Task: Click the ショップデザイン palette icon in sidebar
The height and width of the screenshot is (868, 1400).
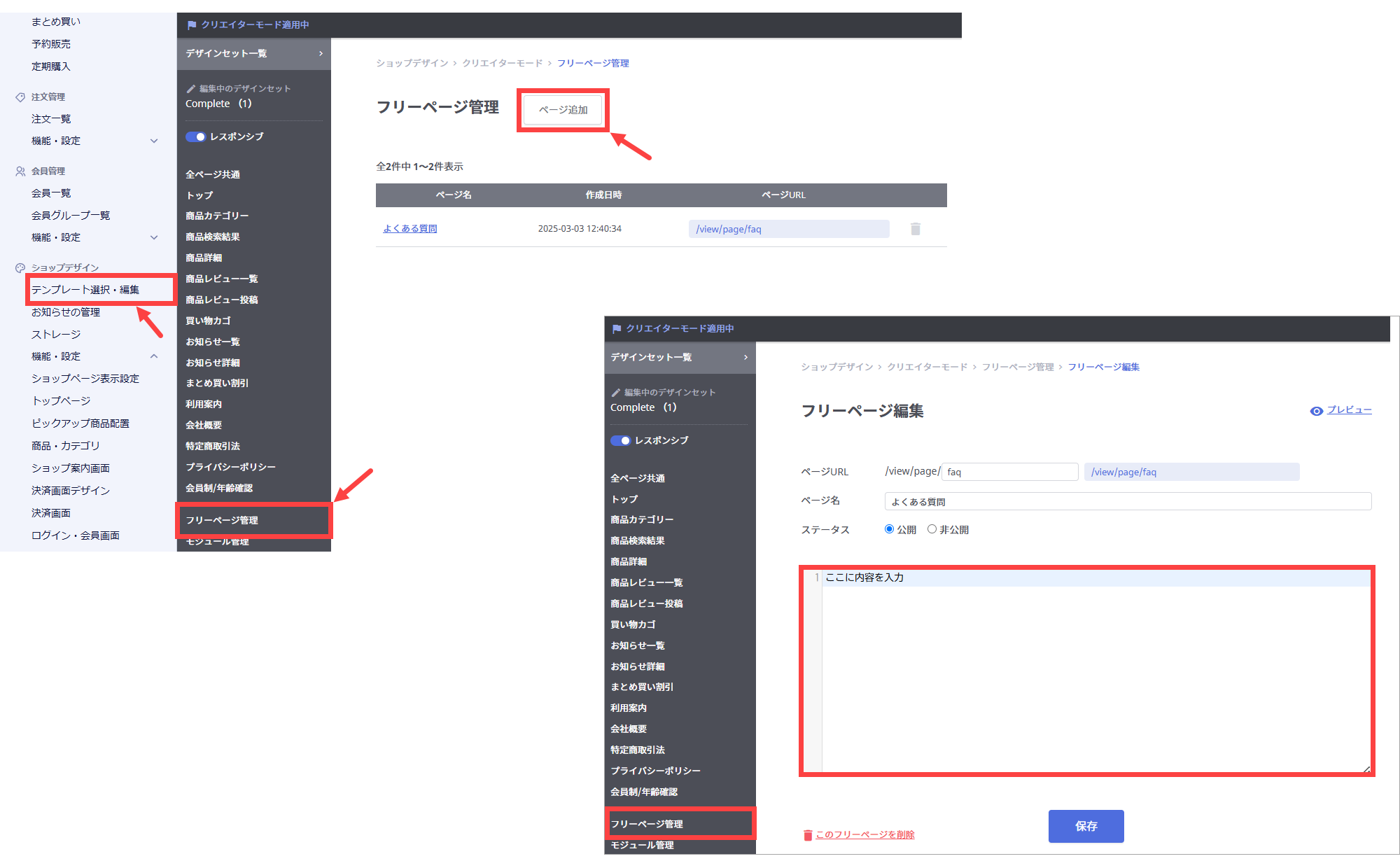Action: pos(20,268)
